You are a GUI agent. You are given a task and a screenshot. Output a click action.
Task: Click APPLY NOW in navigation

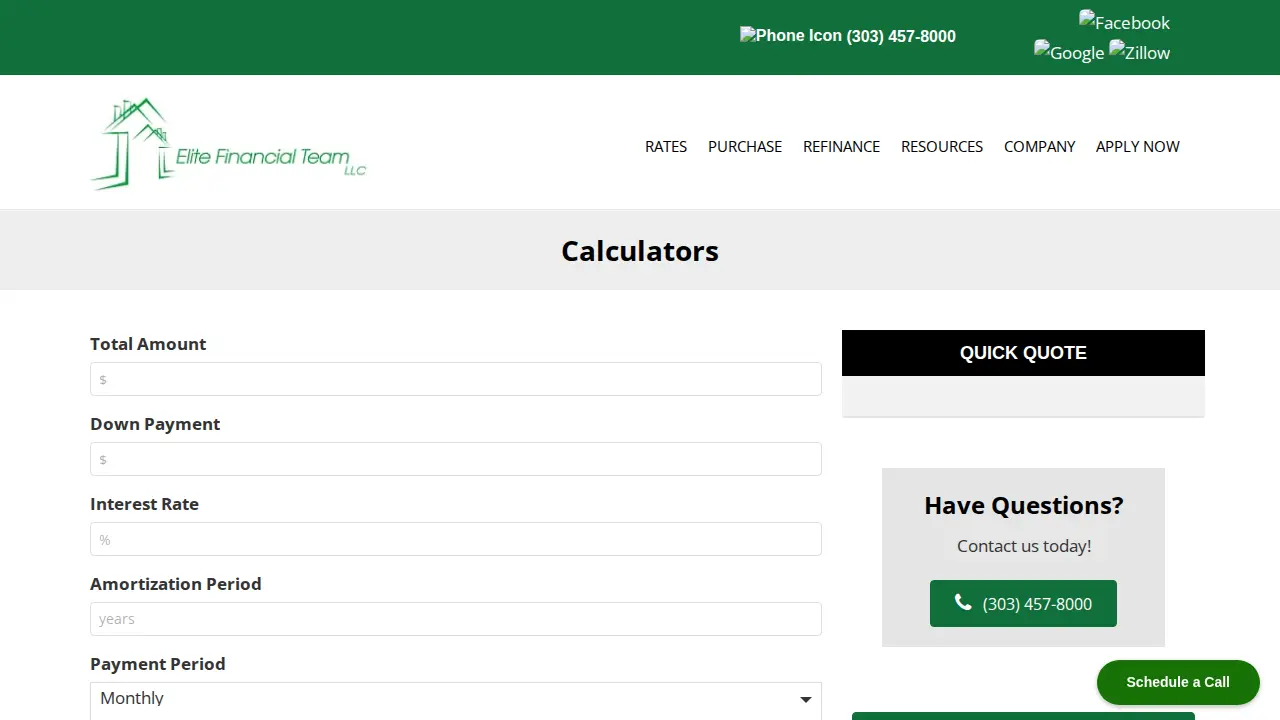[x=1138, y=147]
